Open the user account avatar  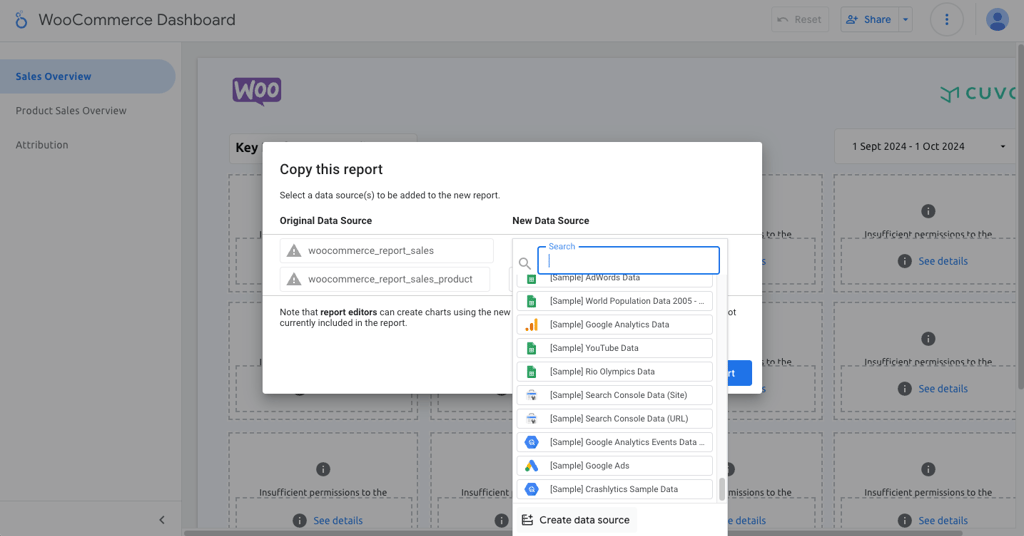tap(997, 20)
